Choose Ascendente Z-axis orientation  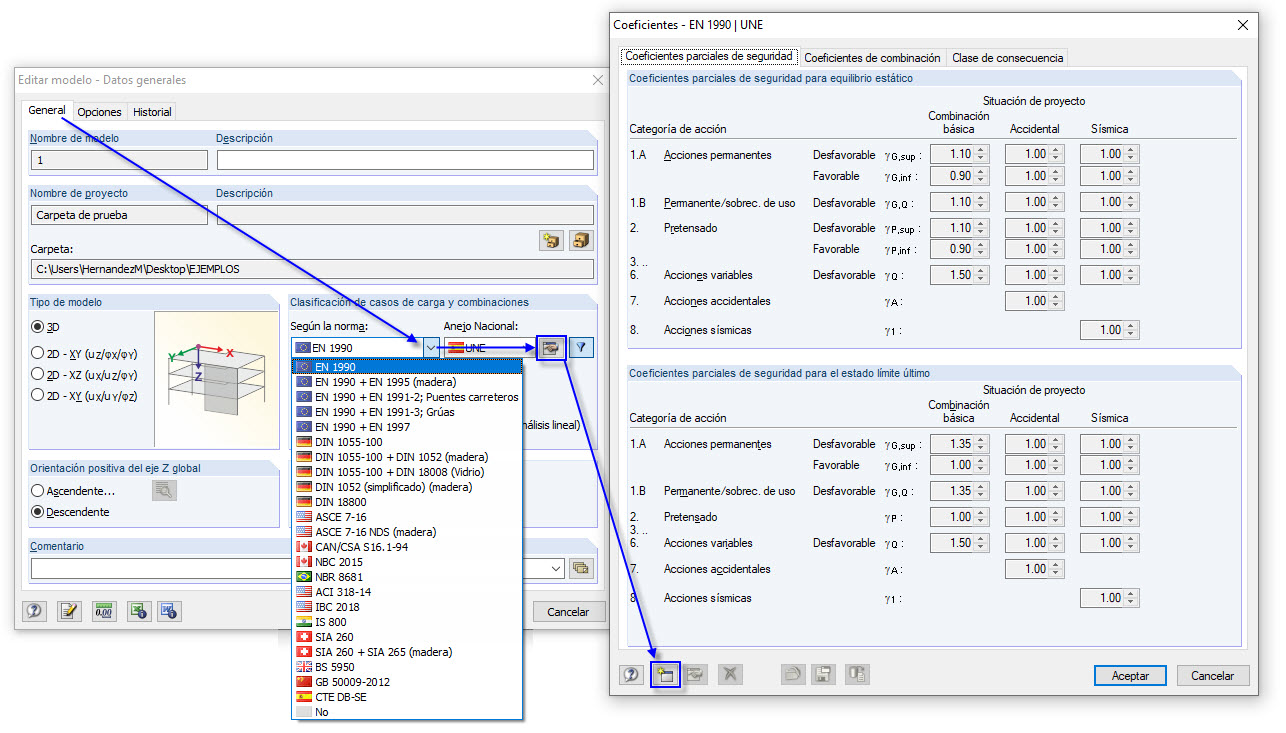pos(38,491)
